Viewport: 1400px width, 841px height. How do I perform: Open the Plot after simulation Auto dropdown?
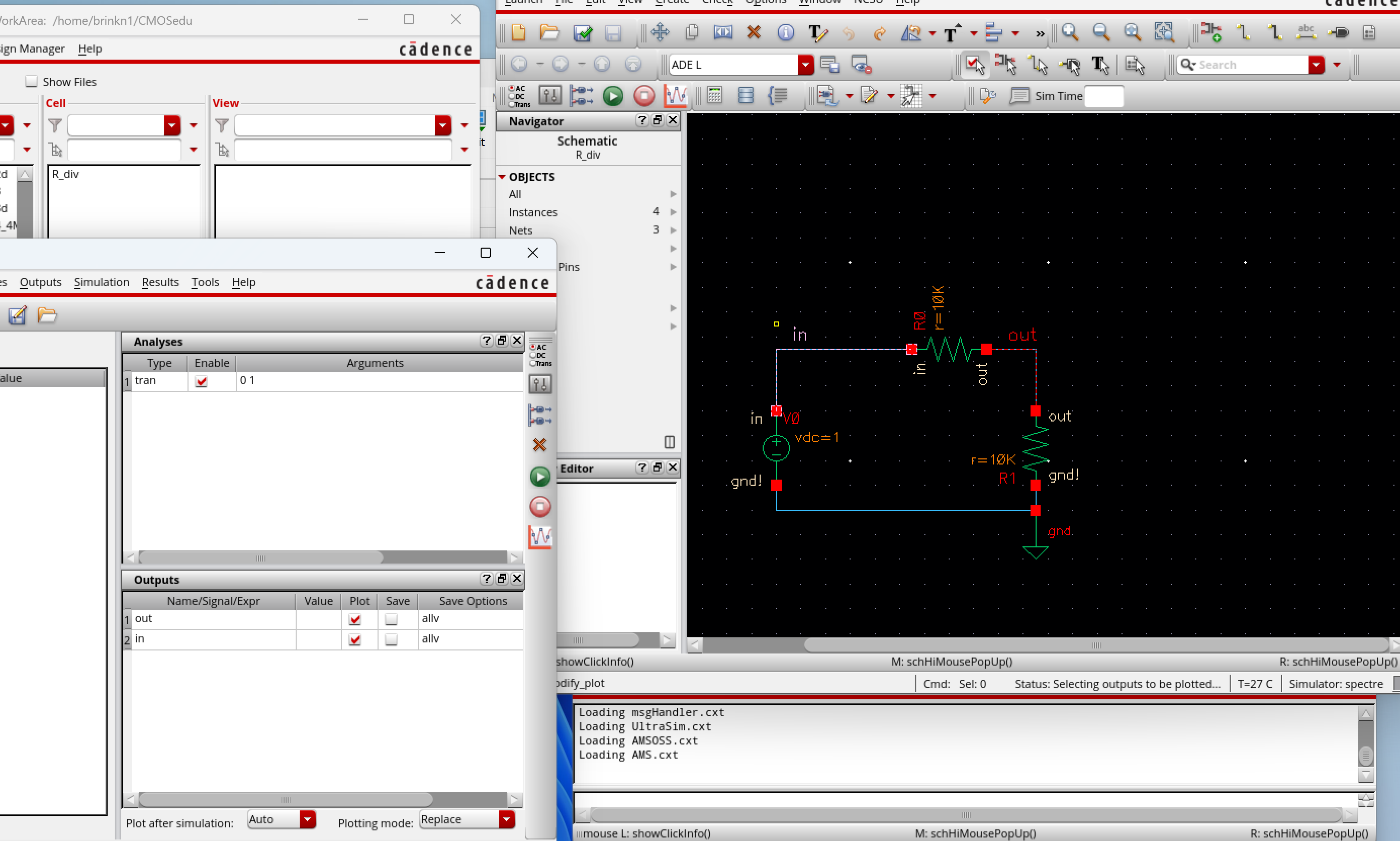(x=307, y=819)
